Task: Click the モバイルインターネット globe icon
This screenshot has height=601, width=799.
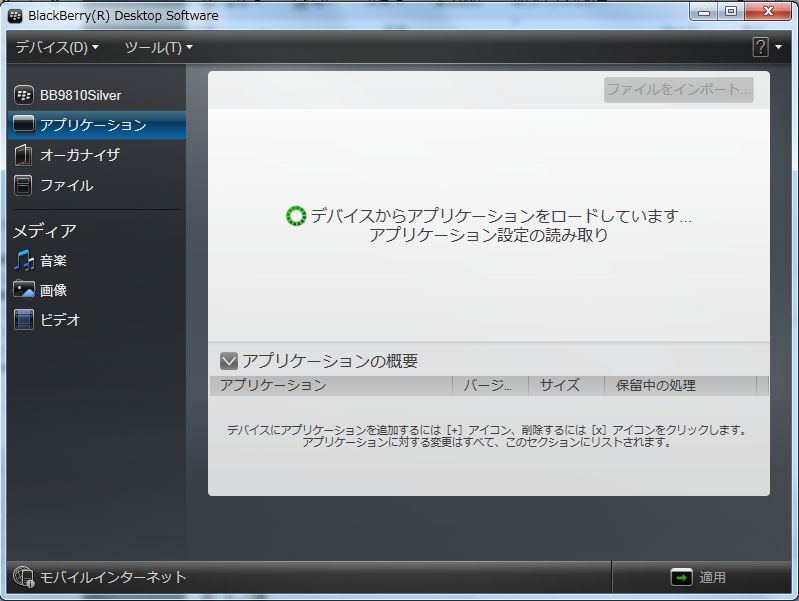Action: 23,577
